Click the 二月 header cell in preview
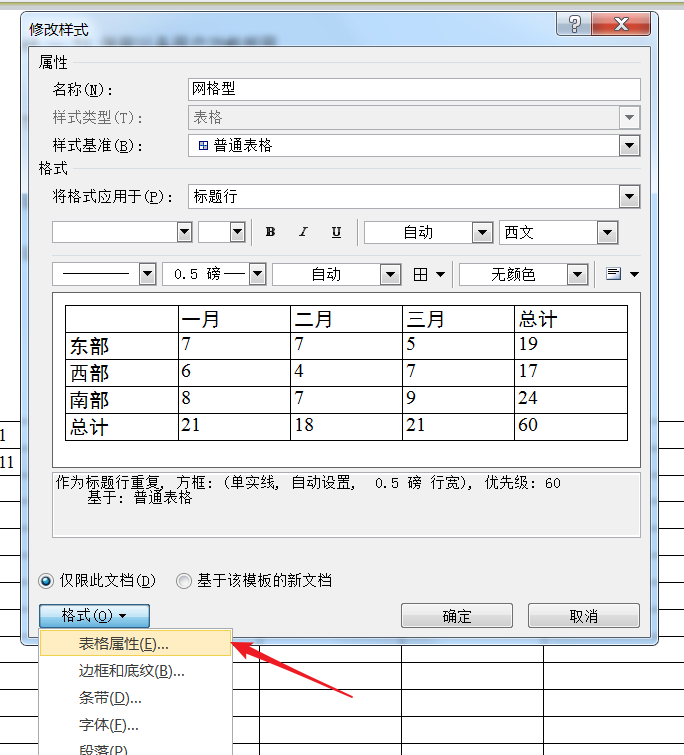The width and height of the screenshot is (684, 755). click(347, 319)
